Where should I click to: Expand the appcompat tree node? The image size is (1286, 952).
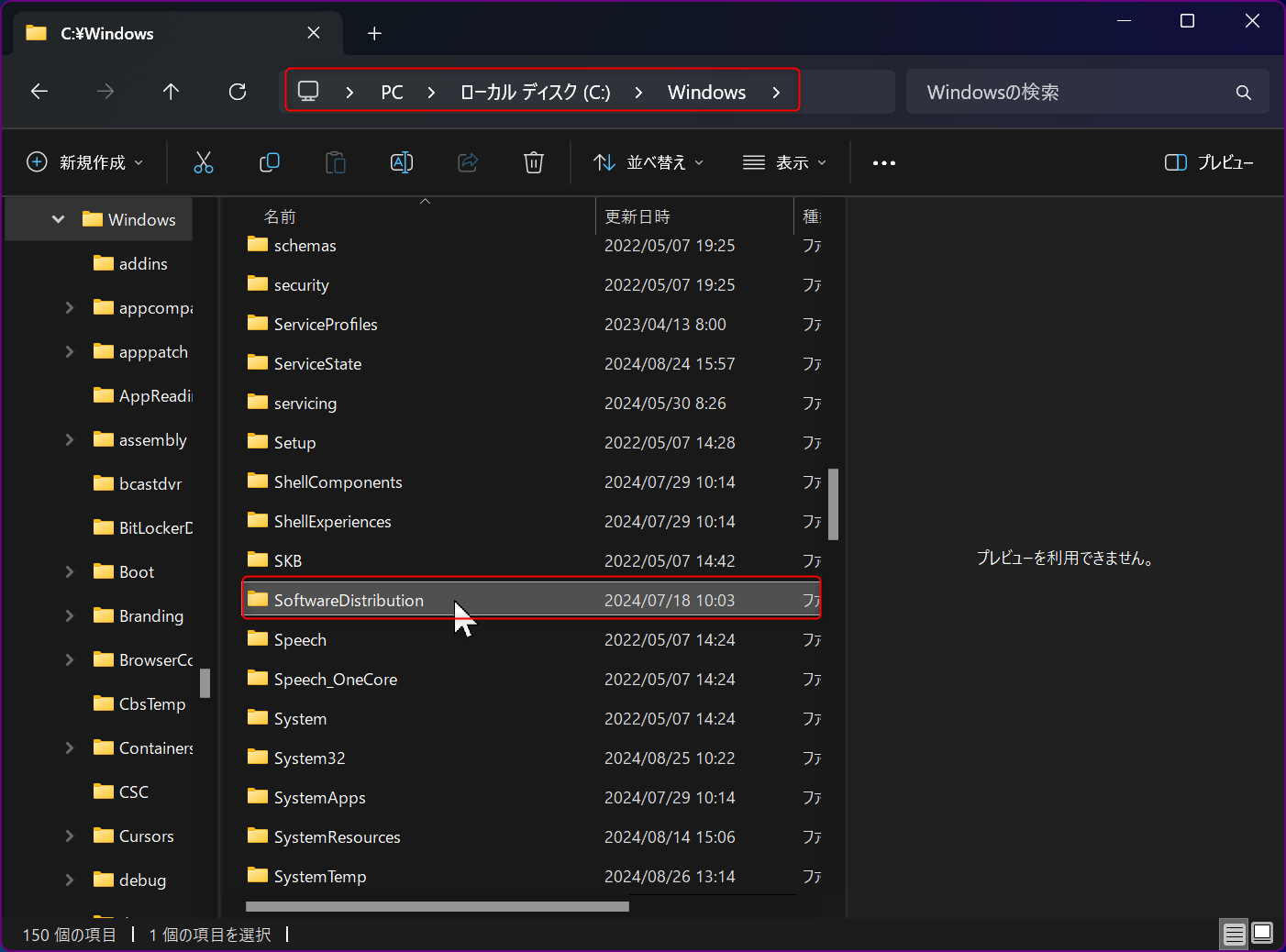(x=70, y=307)
